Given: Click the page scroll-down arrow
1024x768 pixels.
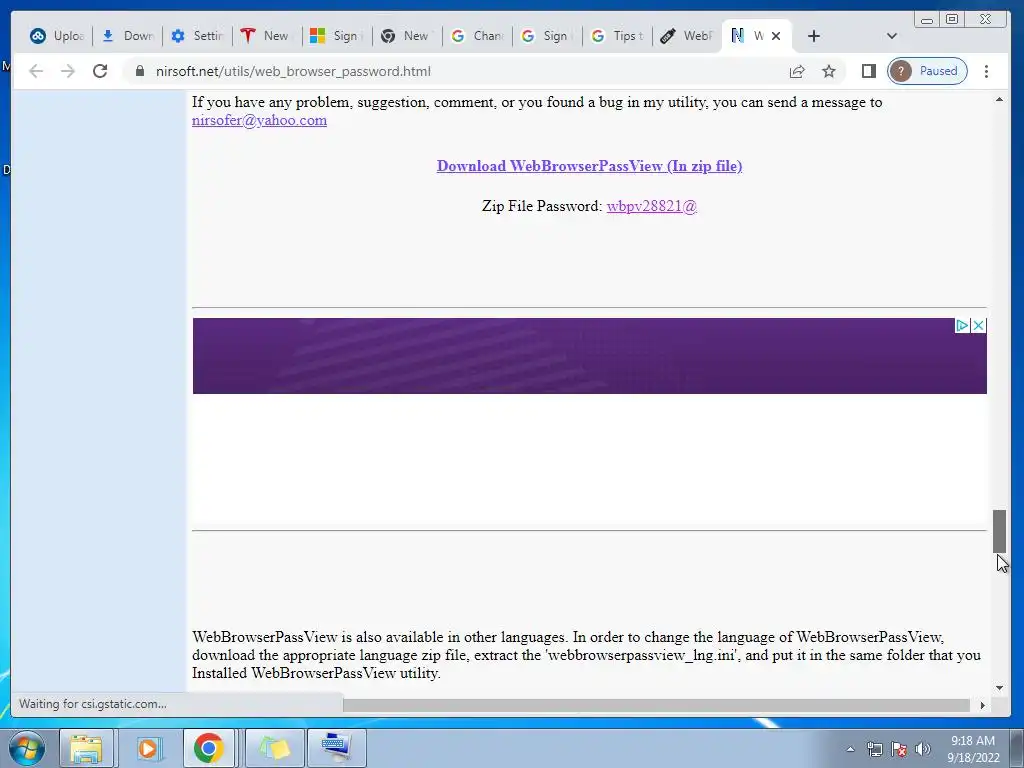Looking at the screenshot, I should [x=999, y=688].
